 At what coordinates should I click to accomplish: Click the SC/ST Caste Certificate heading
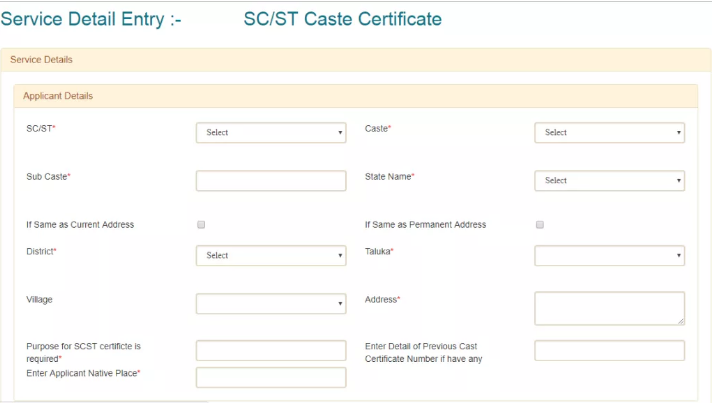coord(342,19)
